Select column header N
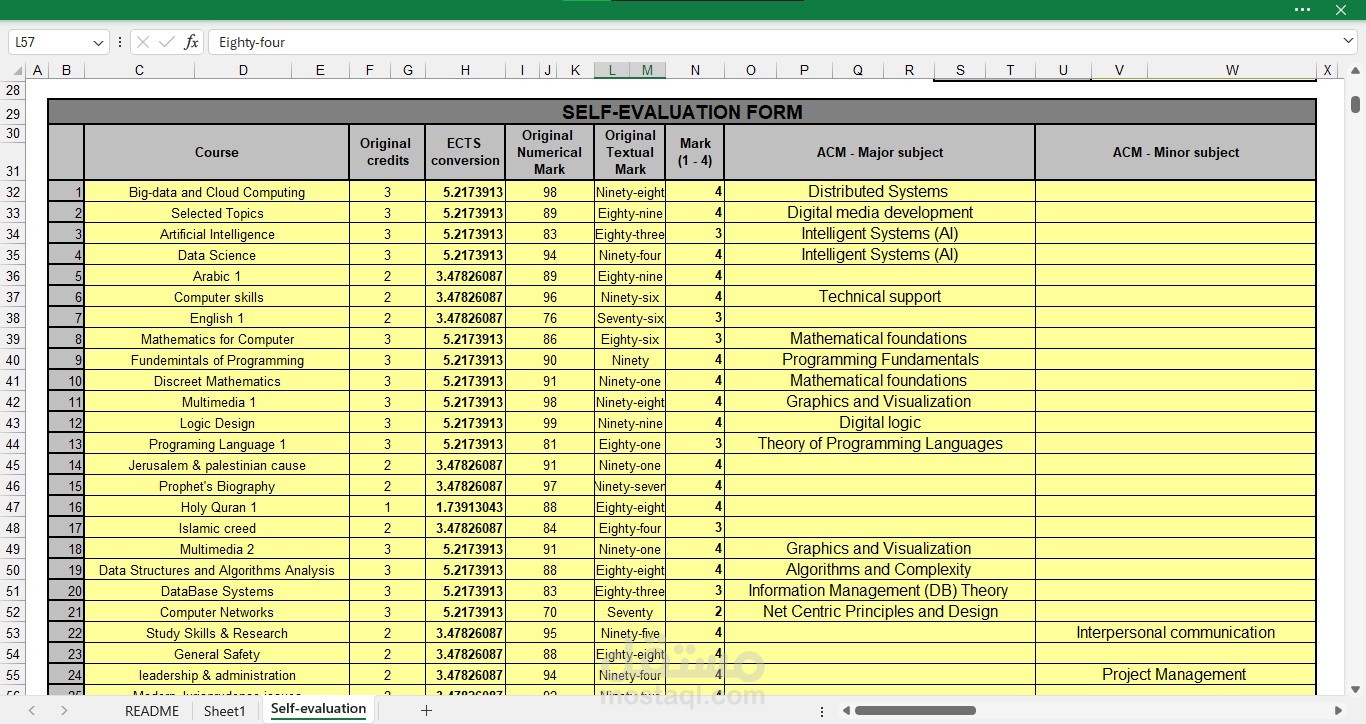This screenshot has height=724, width=1366. point(695,70)
